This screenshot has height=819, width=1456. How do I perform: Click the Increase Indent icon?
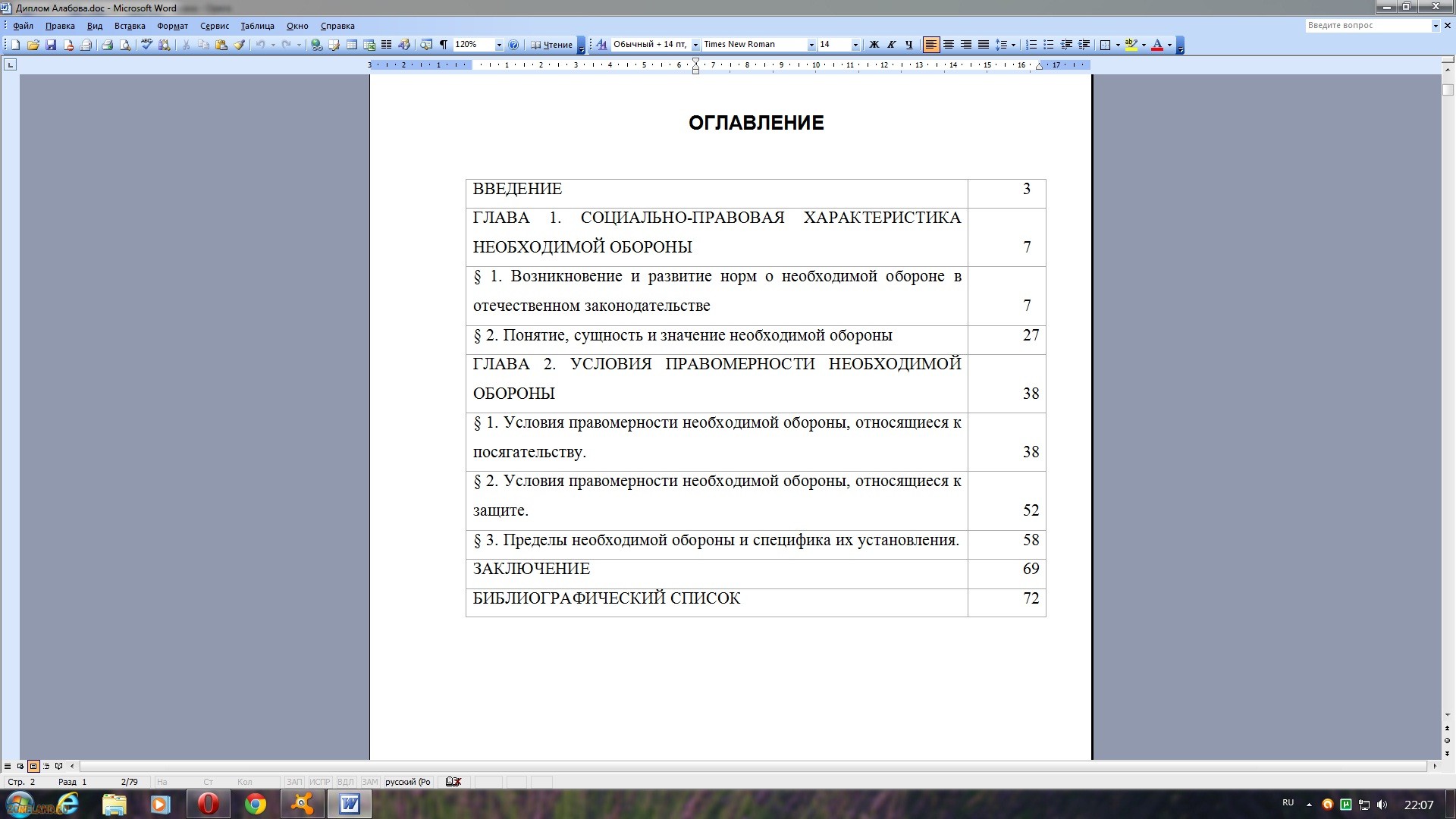(x=1084, y=45)
